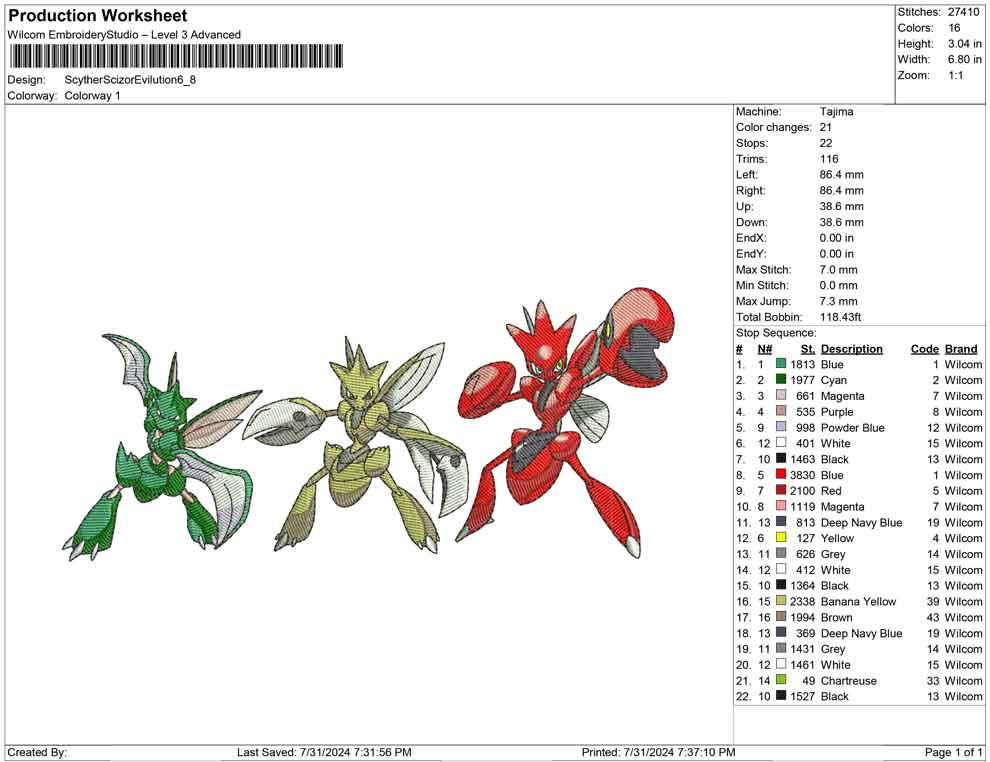Click the swatch for 998 Powder Blue
Image resolution: width=990 pixels, height=762 pixels.
[781, 427]
